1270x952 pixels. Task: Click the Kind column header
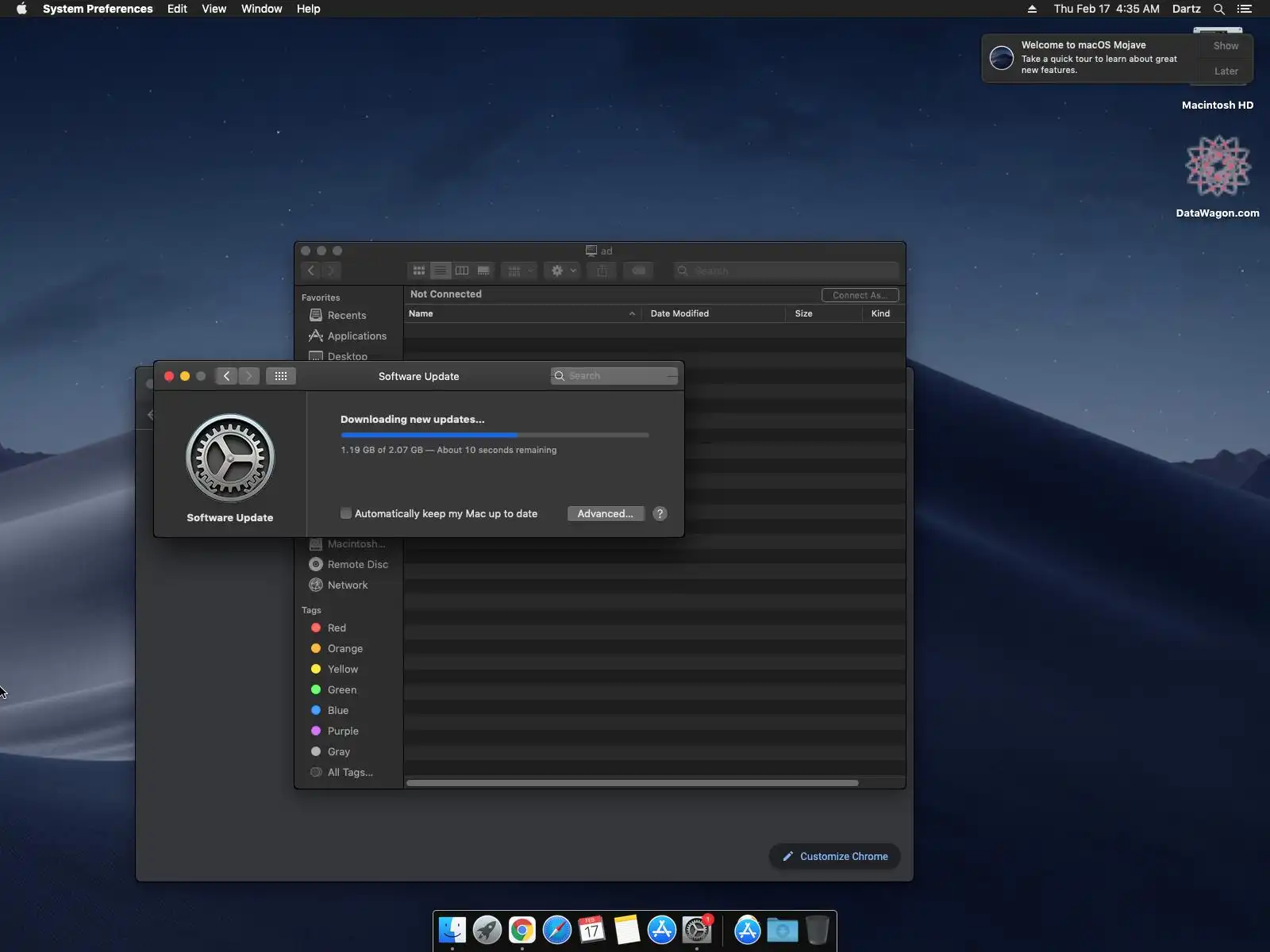(x=883, y=314)
